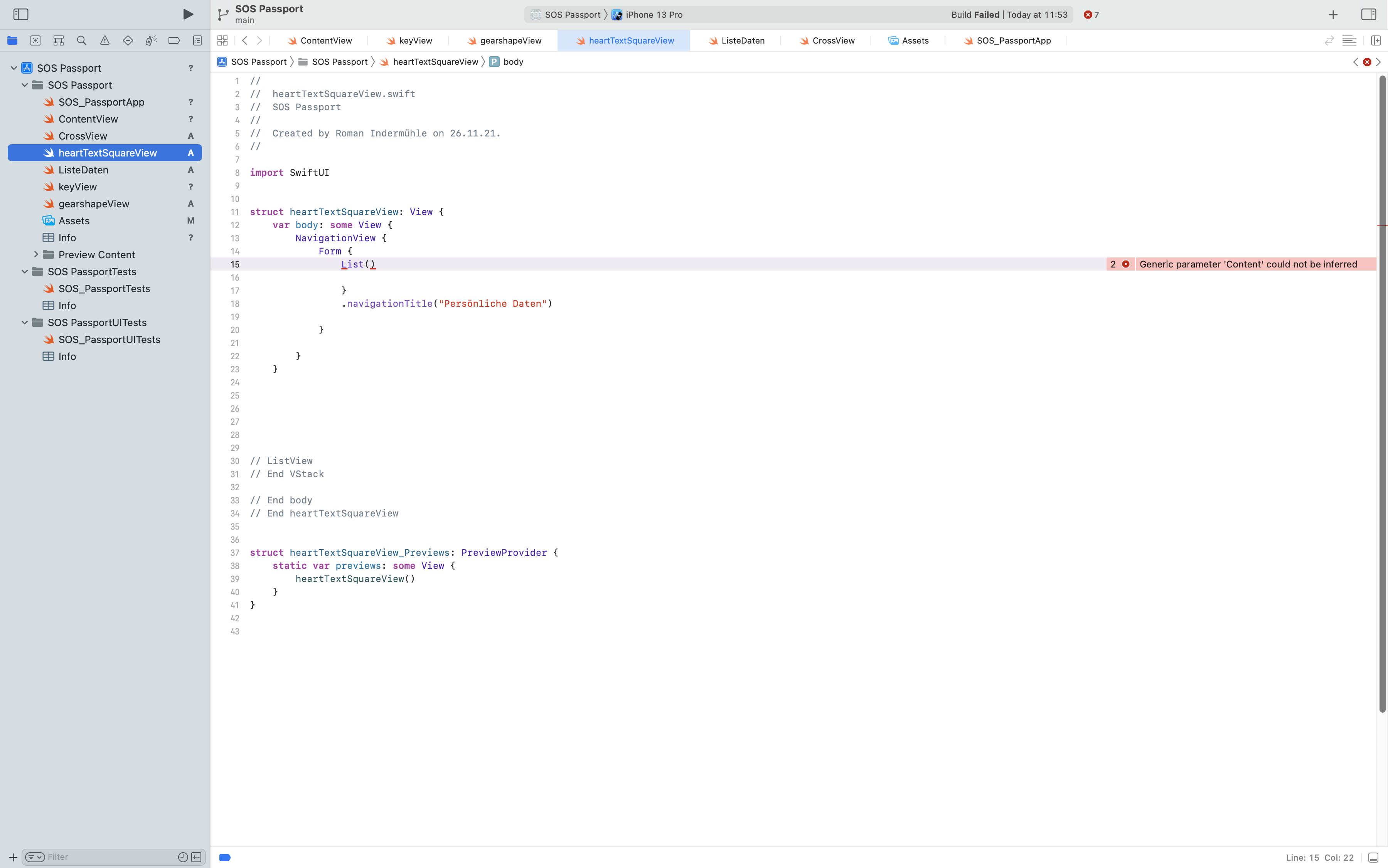Click the Related Items grid icon
The image size is (1388, 868).
[223, 40]
